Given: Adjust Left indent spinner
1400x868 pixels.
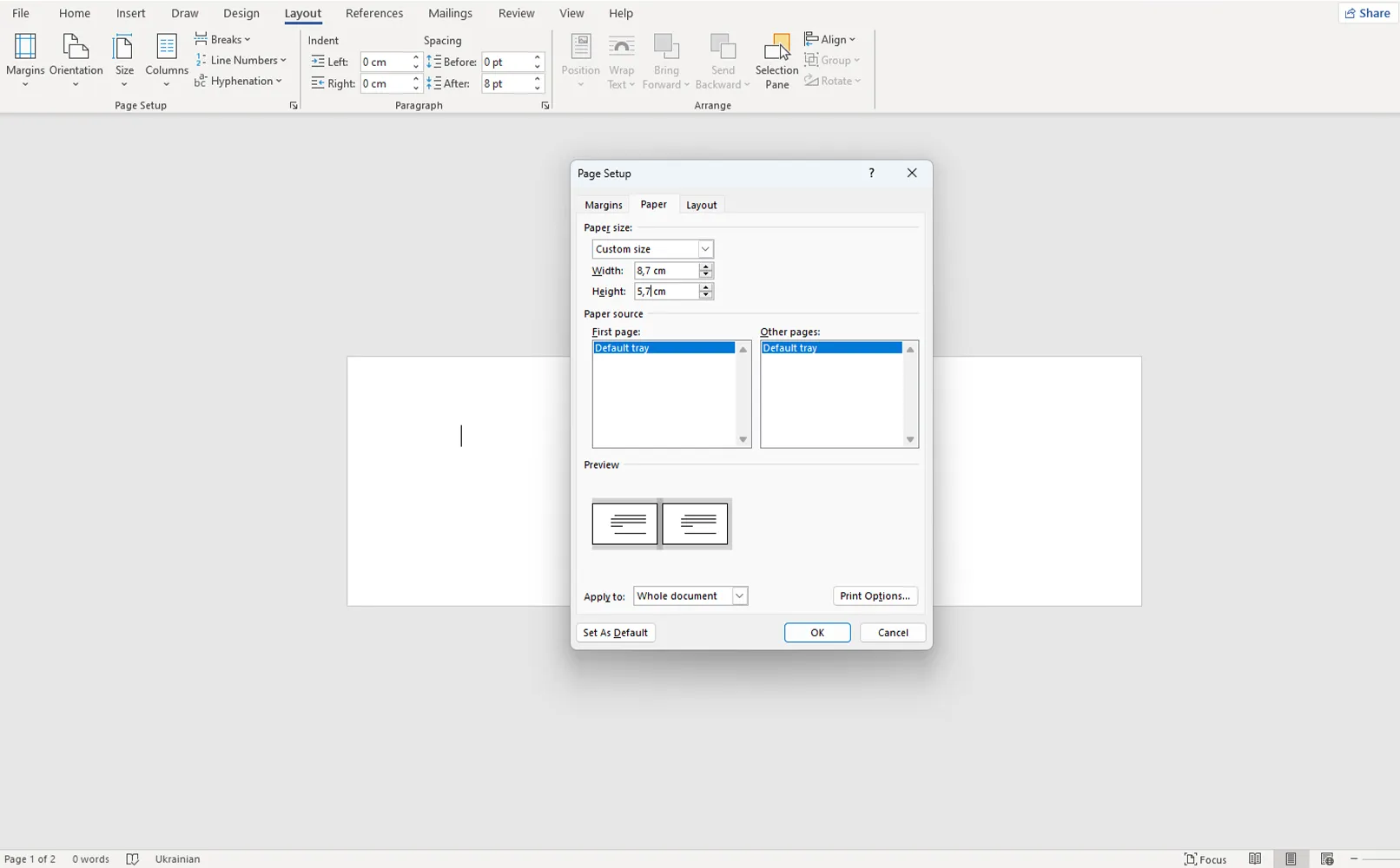Looking at the screenshot, I should (416, 62).
